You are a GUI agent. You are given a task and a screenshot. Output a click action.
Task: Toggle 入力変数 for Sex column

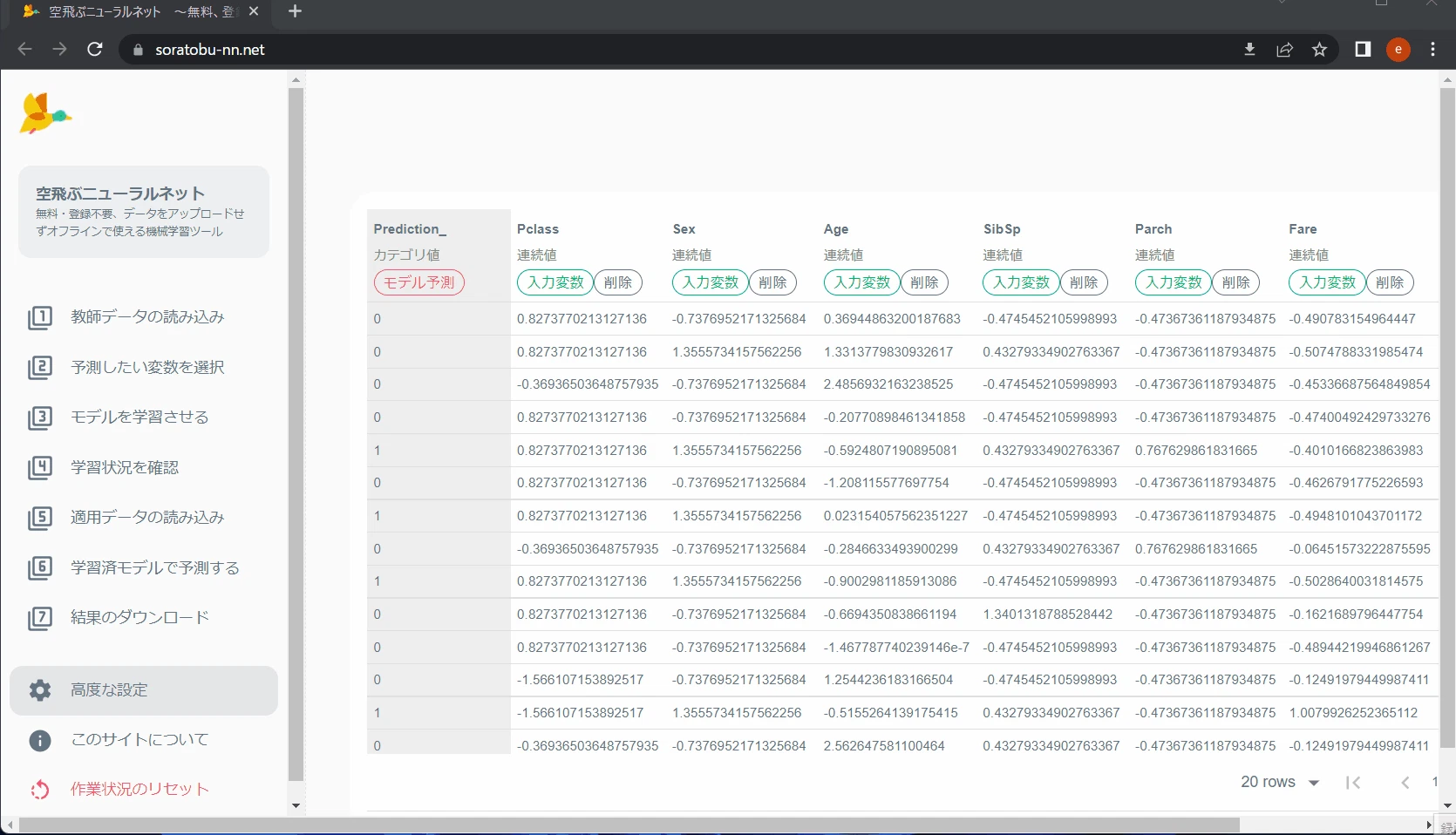pyautogui.click(x=711, y=282)
